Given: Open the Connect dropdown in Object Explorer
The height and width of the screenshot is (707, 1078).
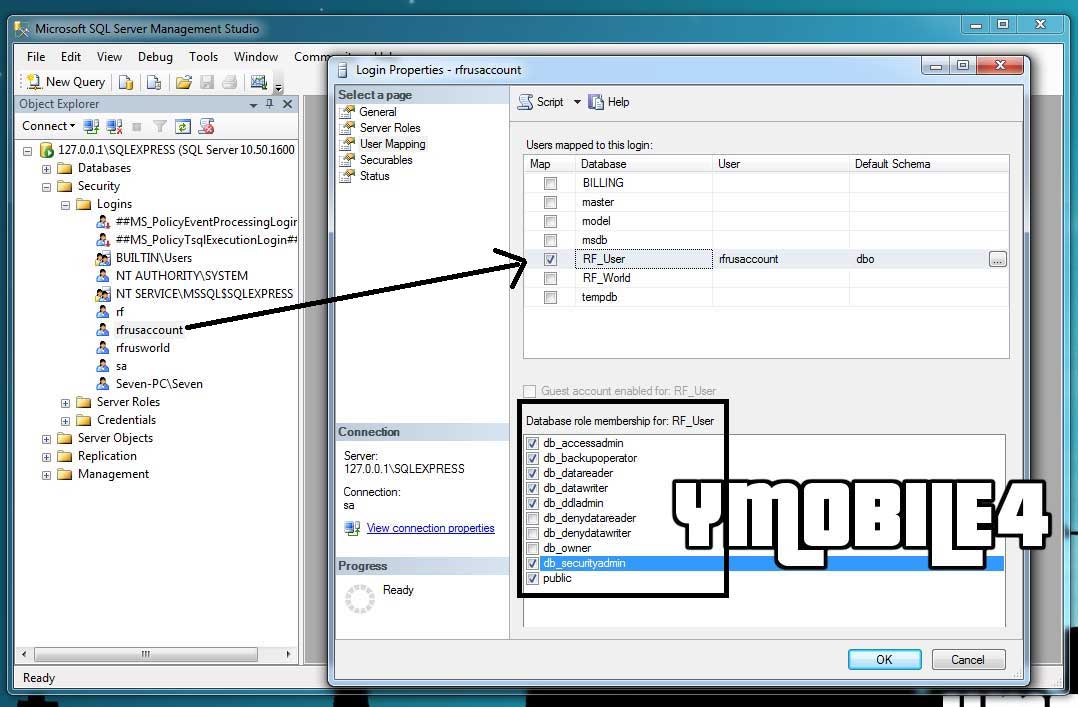Looking at the screenshot, I should click(x=48, y=126).
